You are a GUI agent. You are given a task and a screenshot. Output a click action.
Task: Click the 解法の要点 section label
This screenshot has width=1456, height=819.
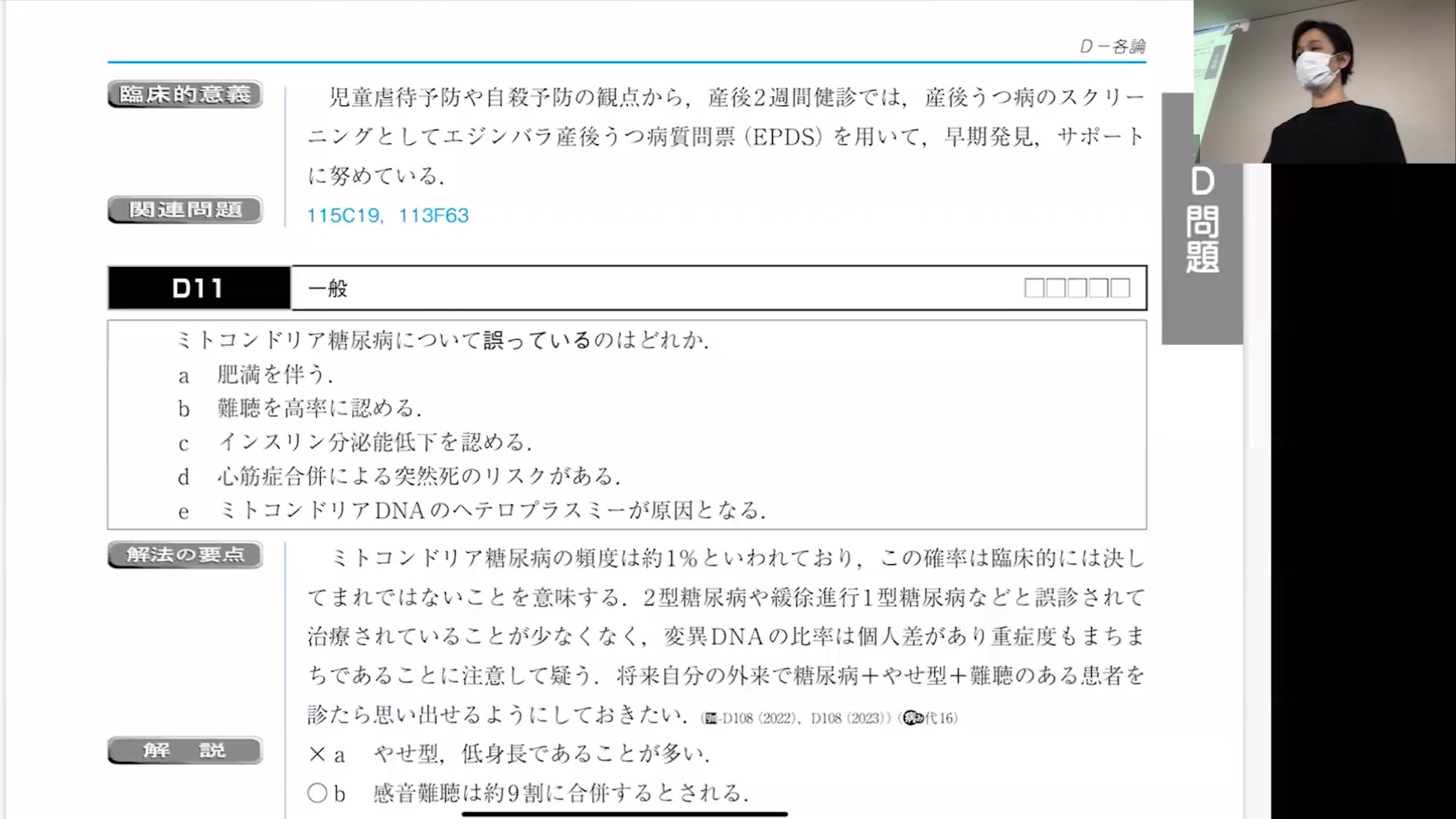pos(185,555)
